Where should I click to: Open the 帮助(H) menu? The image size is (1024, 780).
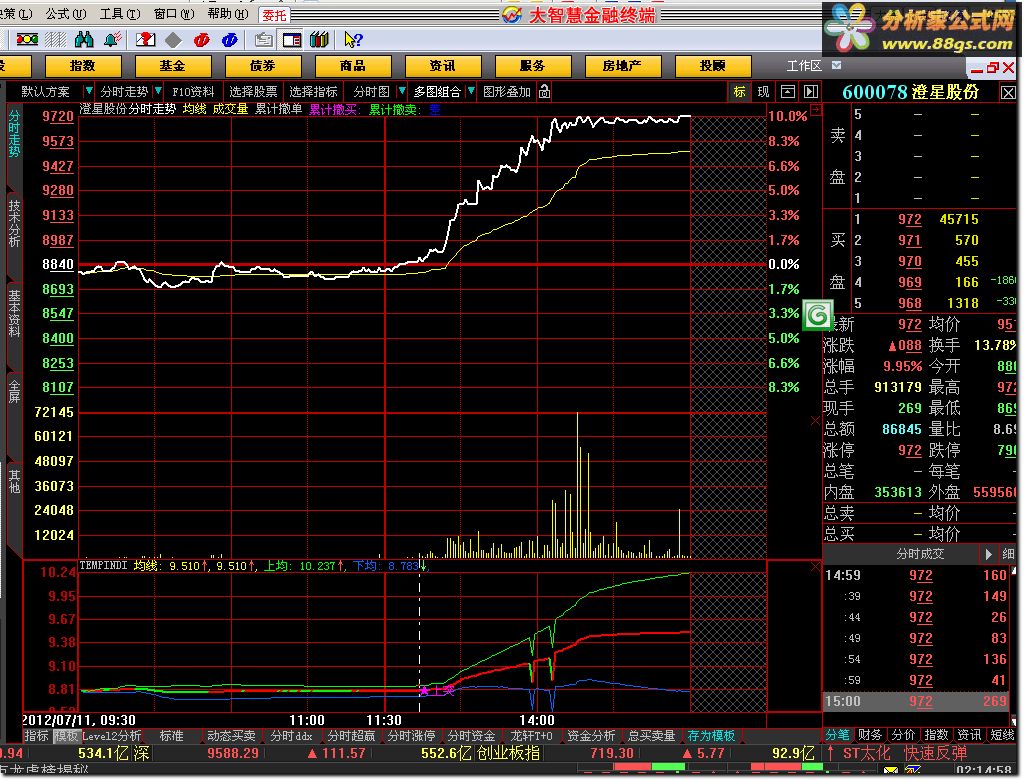pyautogui.click(x=228, y=14)
